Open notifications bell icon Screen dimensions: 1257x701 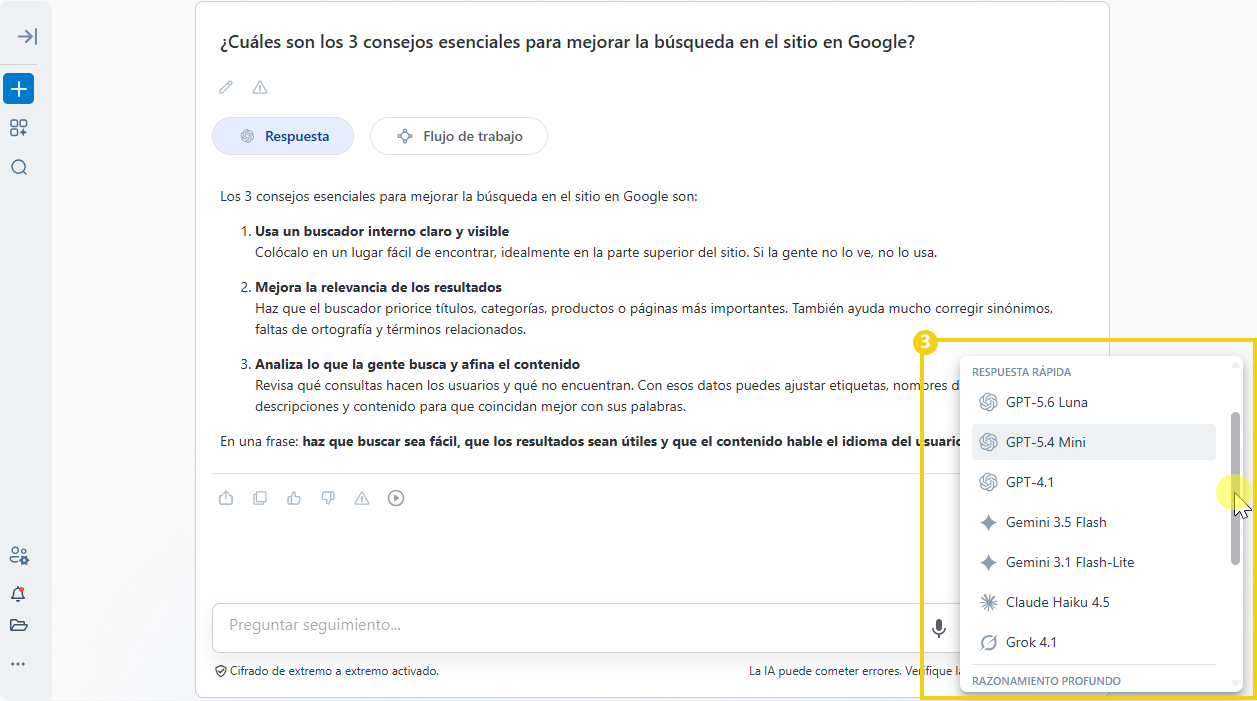(x=18, y=594)
